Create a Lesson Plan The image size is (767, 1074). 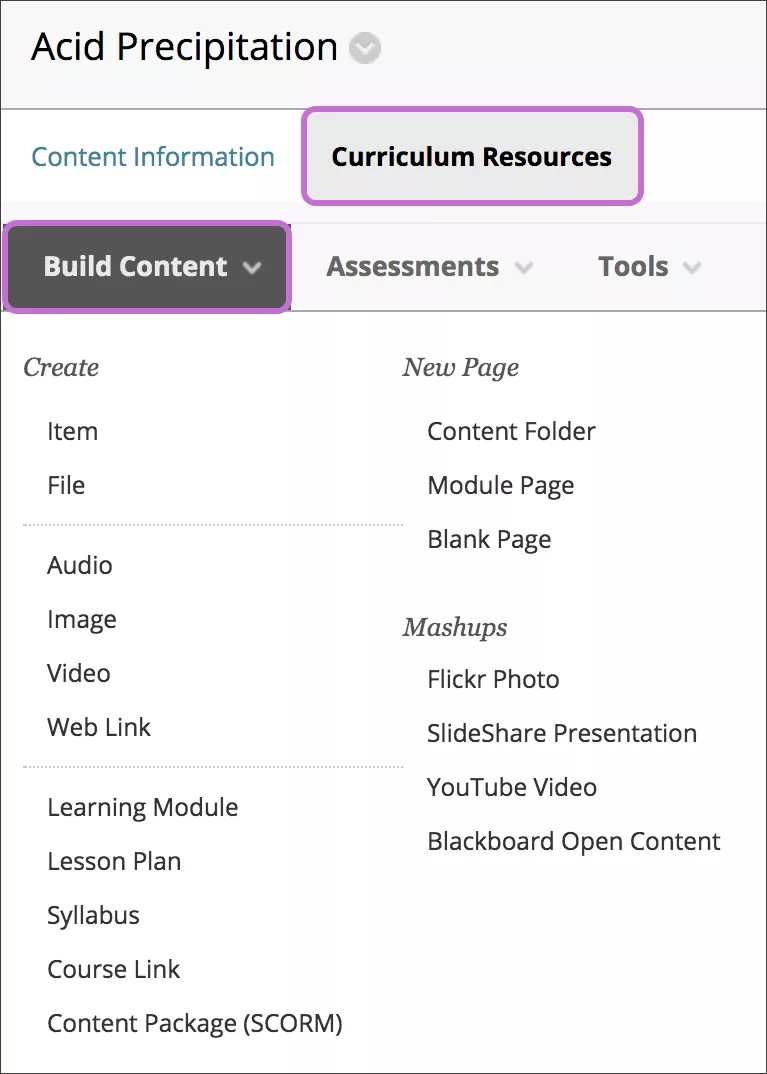113,862
